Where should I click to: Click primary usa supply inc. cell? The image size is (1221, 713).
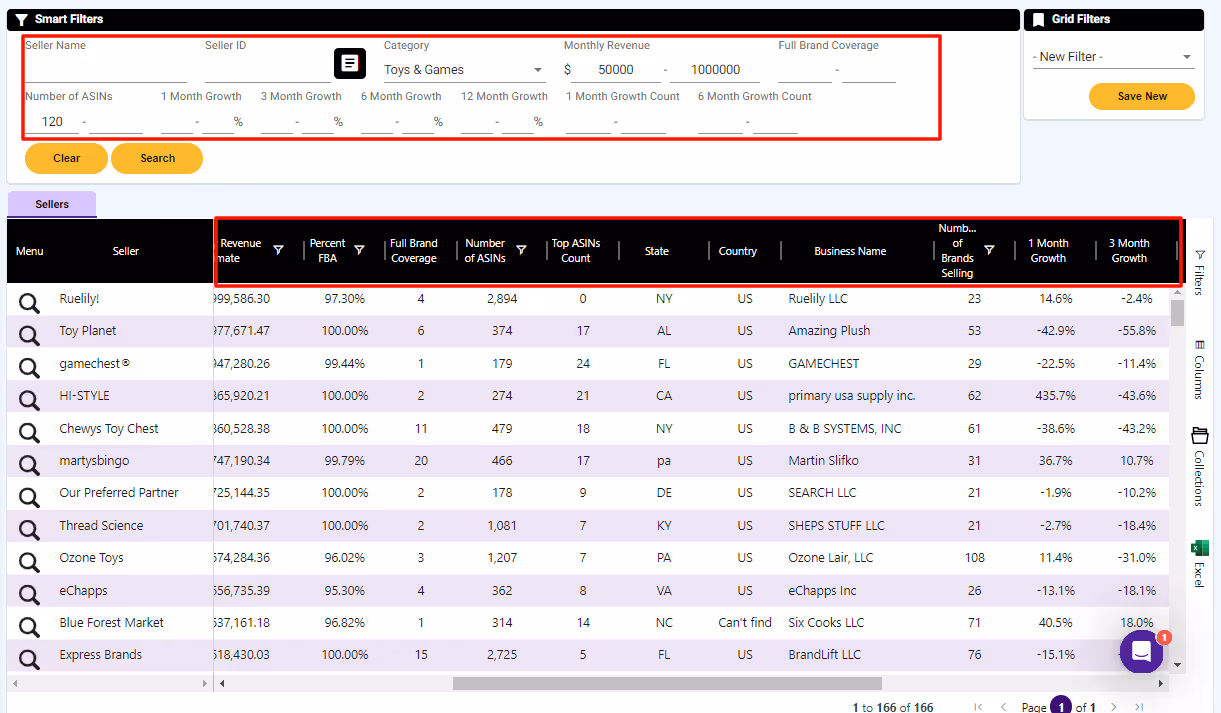click(852, 396)
